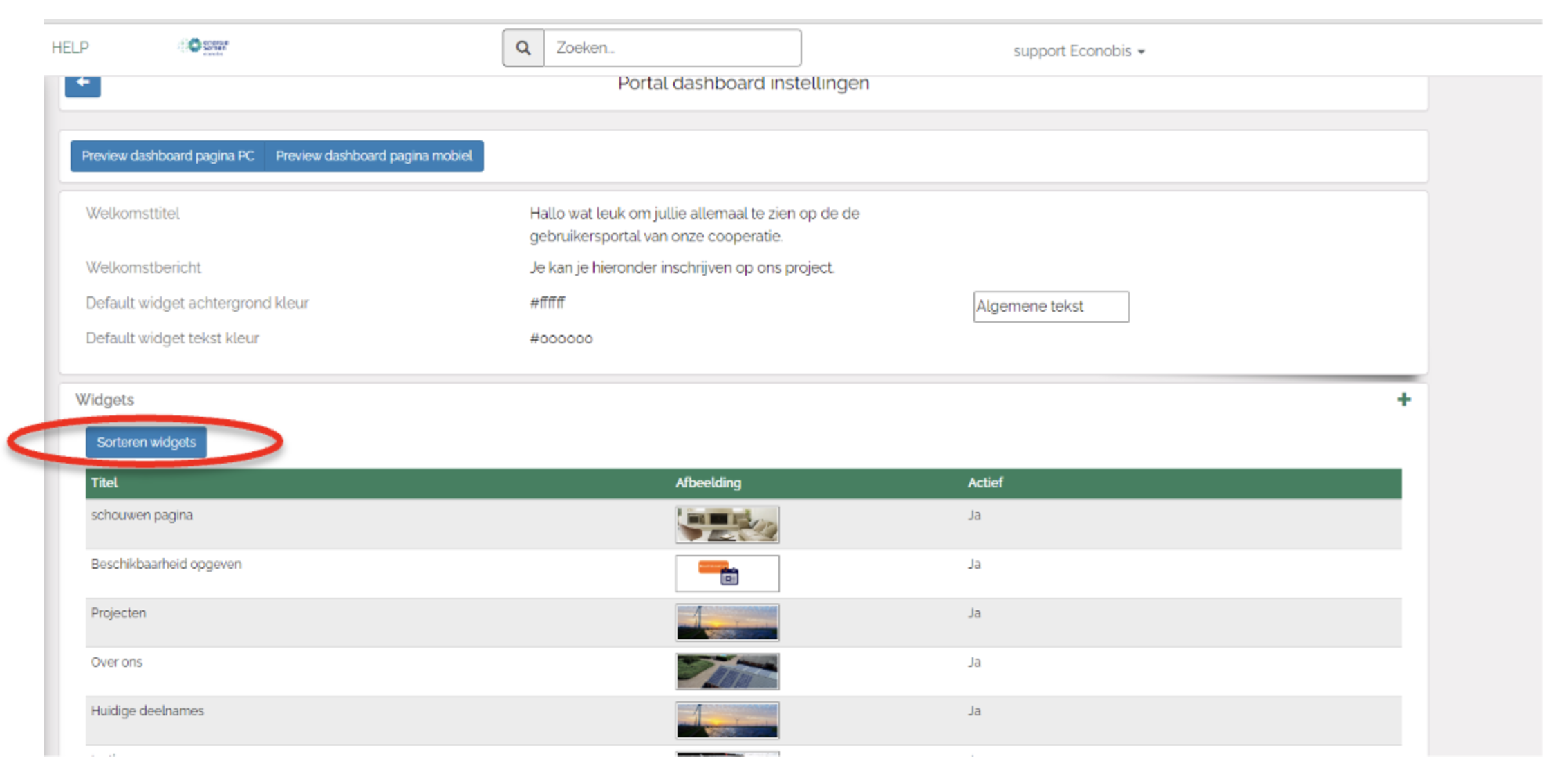
Task: Click the magnifying glass search icon
Action: click(x=523, y=48)
